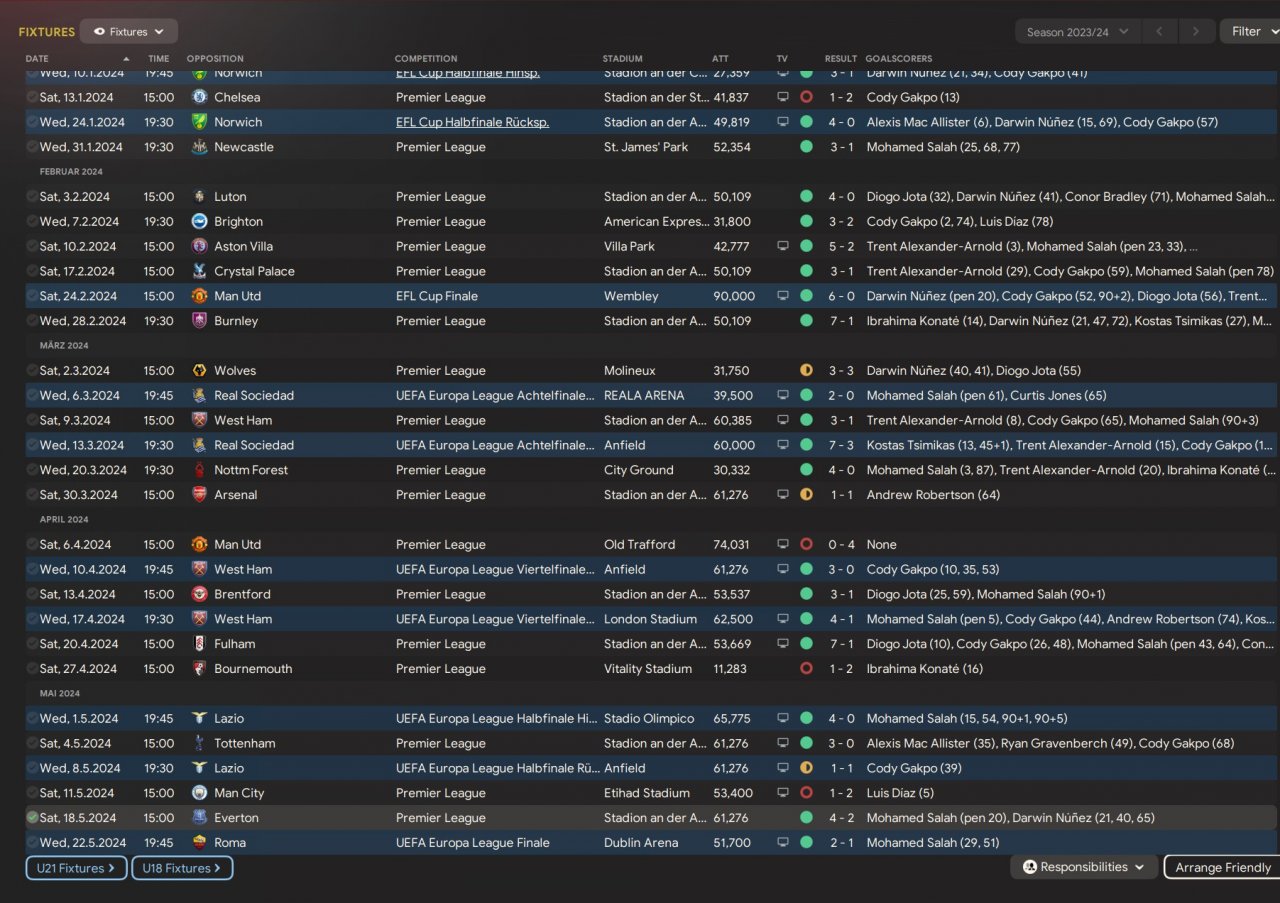Click the Bournemouth opposition name
Image resolution: width=1280 pixels, height=903 pixels.
pyautogui.click(x=253, y=669)
